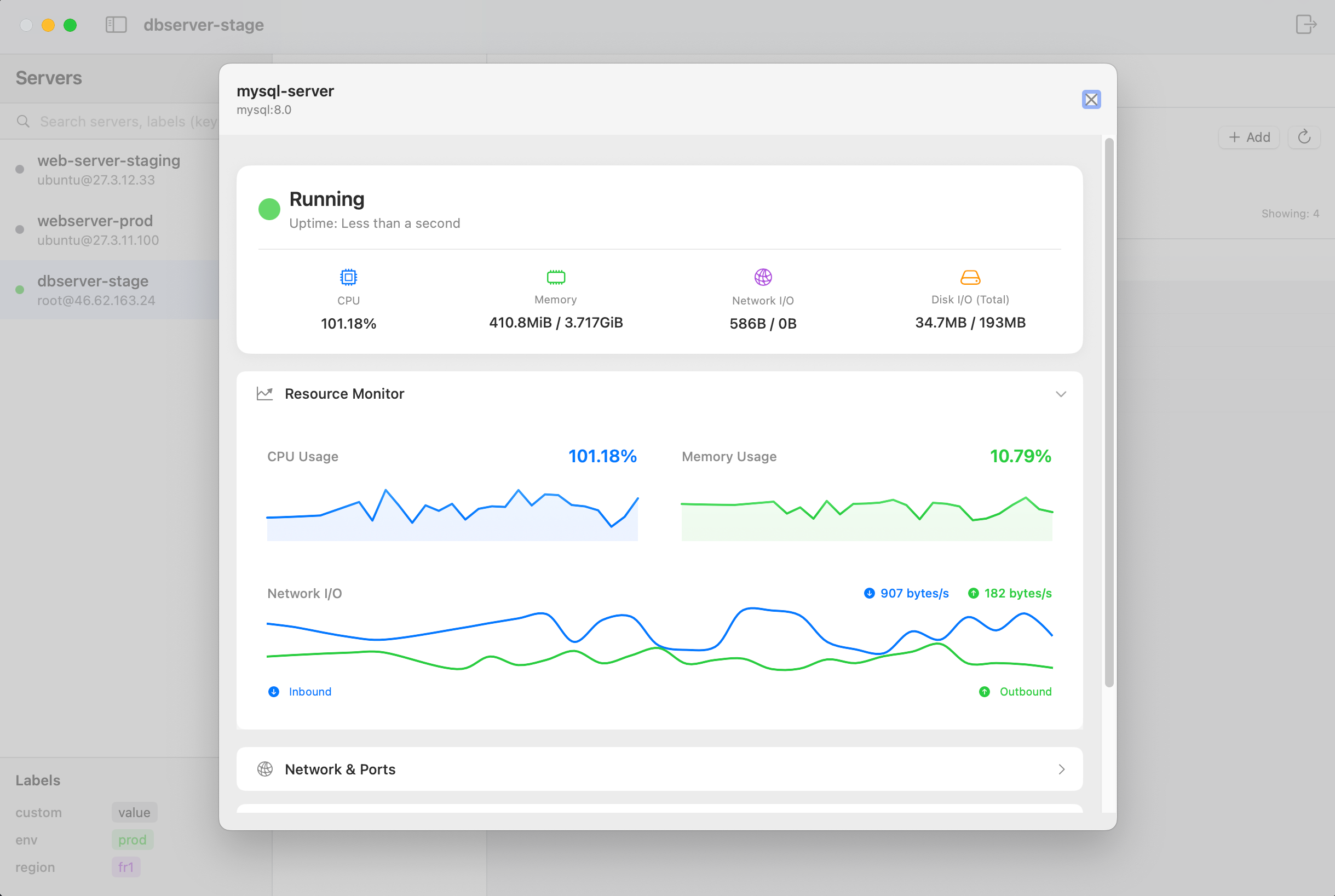Click the refresh icon button
1335x896 pixels.
pos(1304,137)
